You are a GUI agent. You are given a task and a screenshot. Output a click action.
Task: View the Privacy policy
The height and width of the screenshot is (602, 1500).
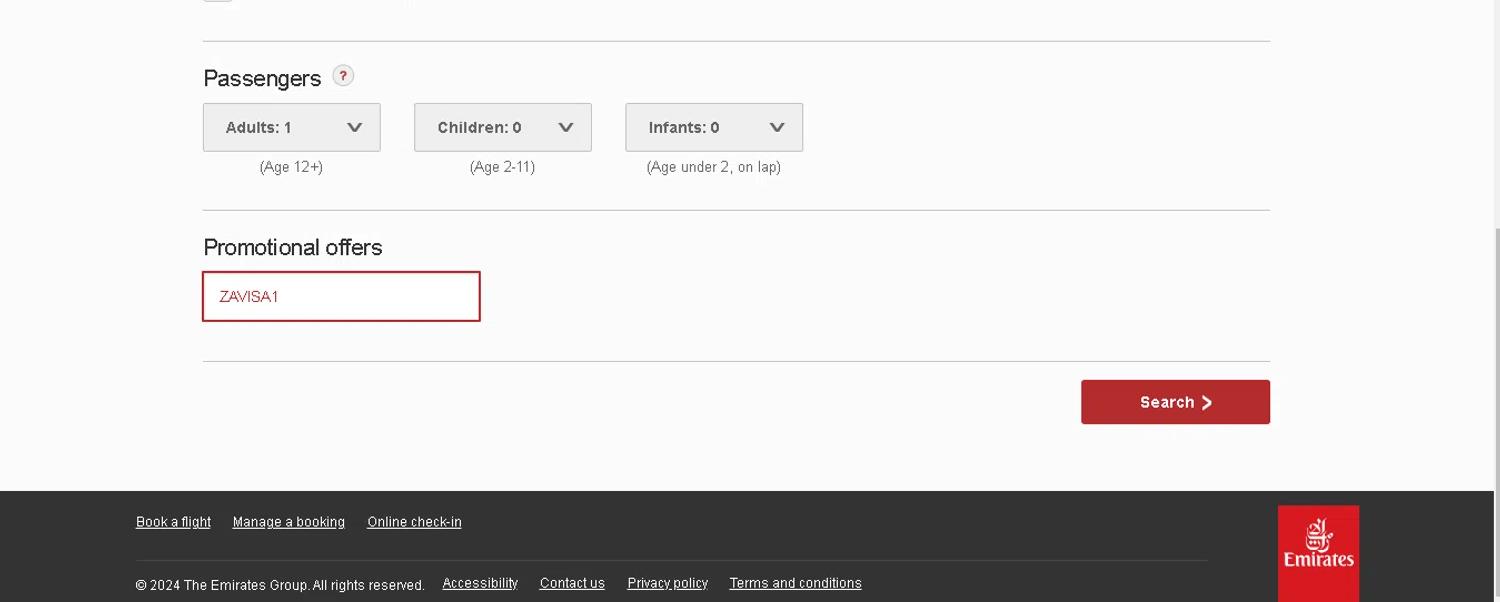667,583
